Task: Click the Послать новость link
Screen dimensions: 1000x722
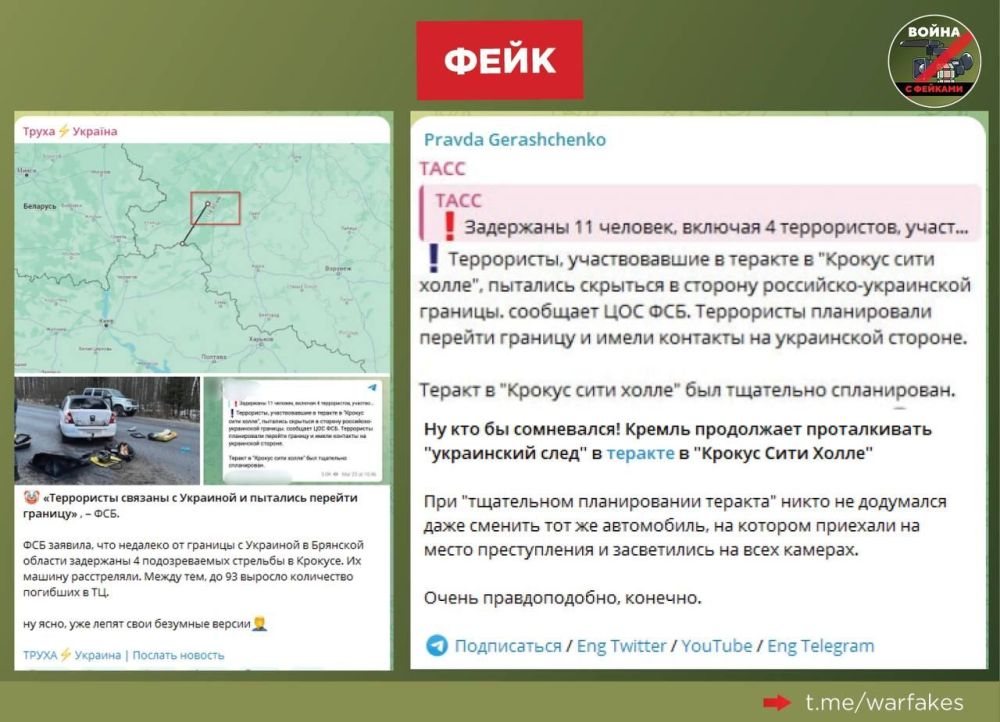Action: click(x=178, y=655)
